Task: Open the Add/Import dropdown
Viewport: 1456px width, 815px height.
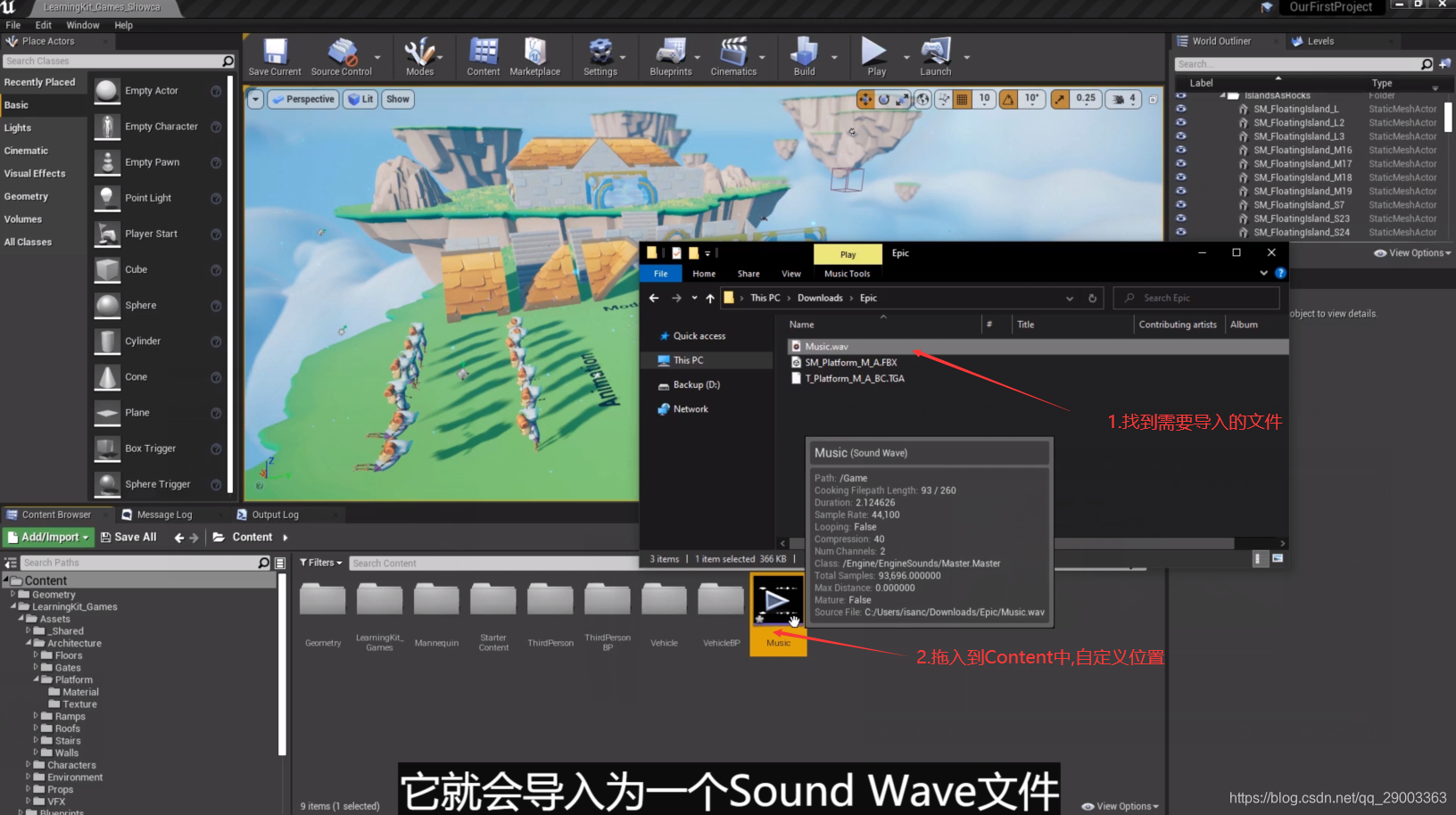Action: tap(48, 537)
